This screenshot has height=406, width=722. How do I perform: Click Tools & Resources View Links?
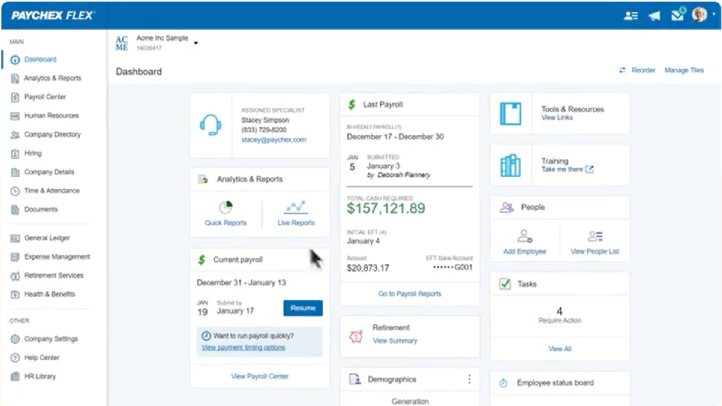557,118
